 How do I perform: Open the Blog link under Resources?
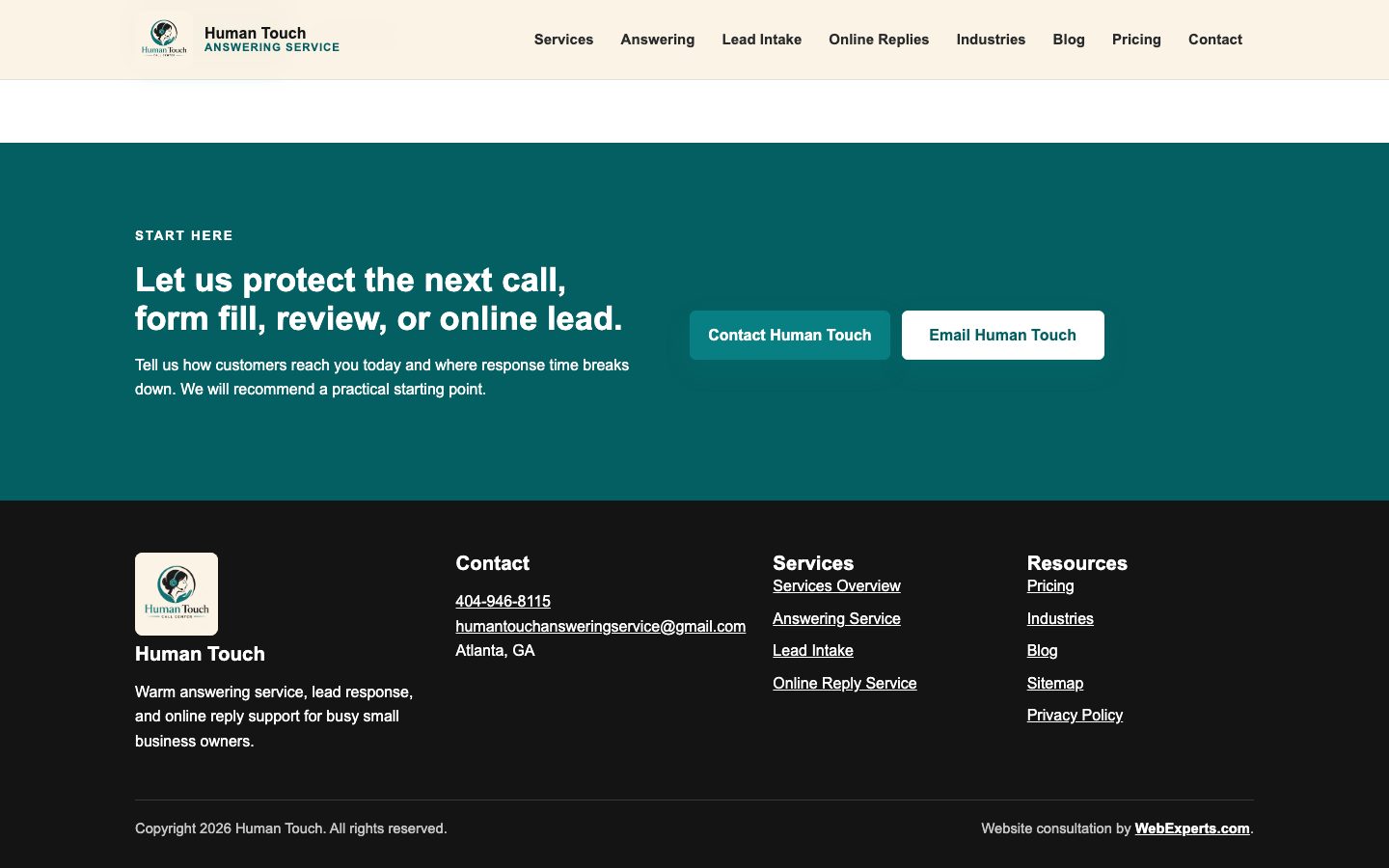coord(1042,650)
